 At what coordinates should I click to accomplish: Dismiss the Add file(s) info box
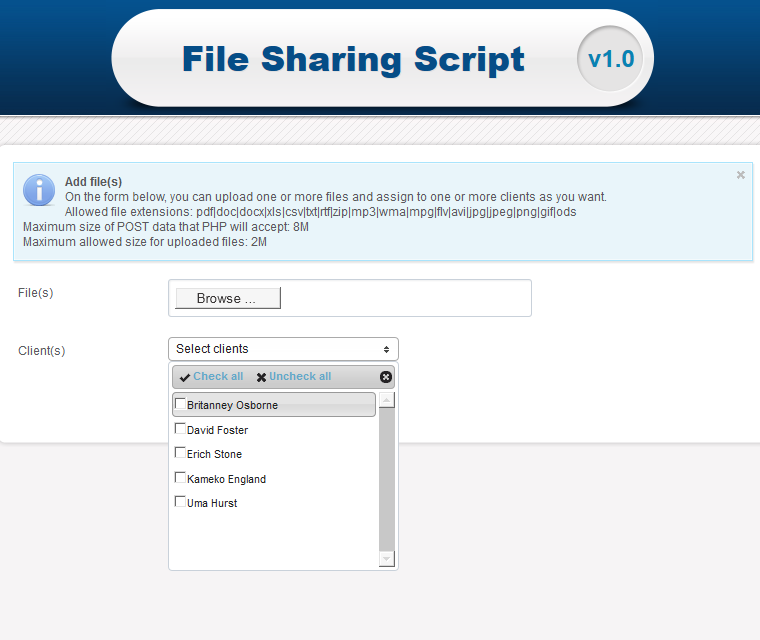click(x=740, y=175)
